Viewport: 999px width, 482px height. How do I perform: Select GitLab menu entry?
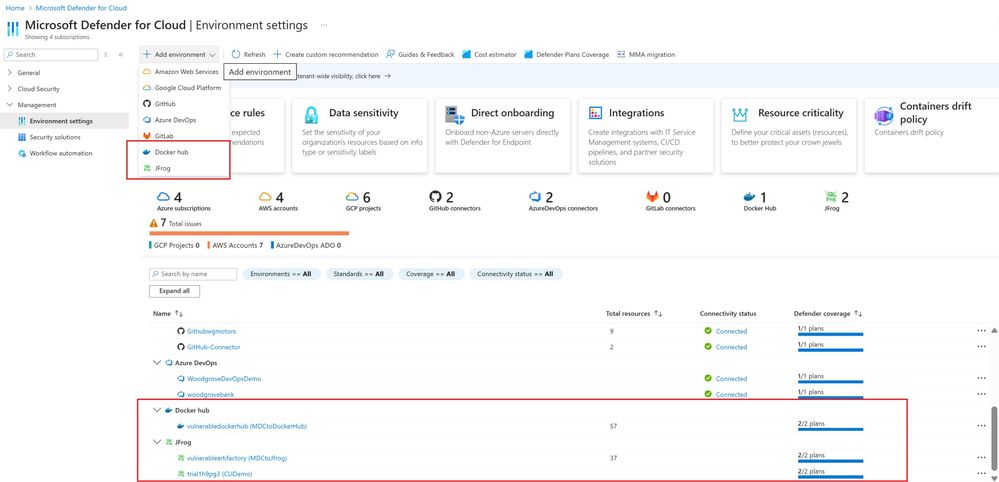[158, 136]
